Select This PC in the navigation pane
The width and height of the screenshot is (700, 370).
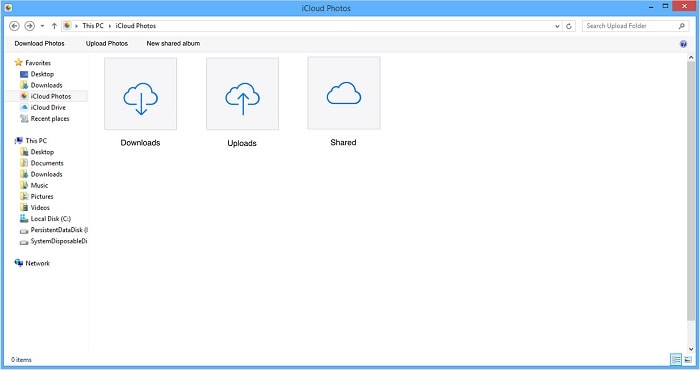(36, 141)
